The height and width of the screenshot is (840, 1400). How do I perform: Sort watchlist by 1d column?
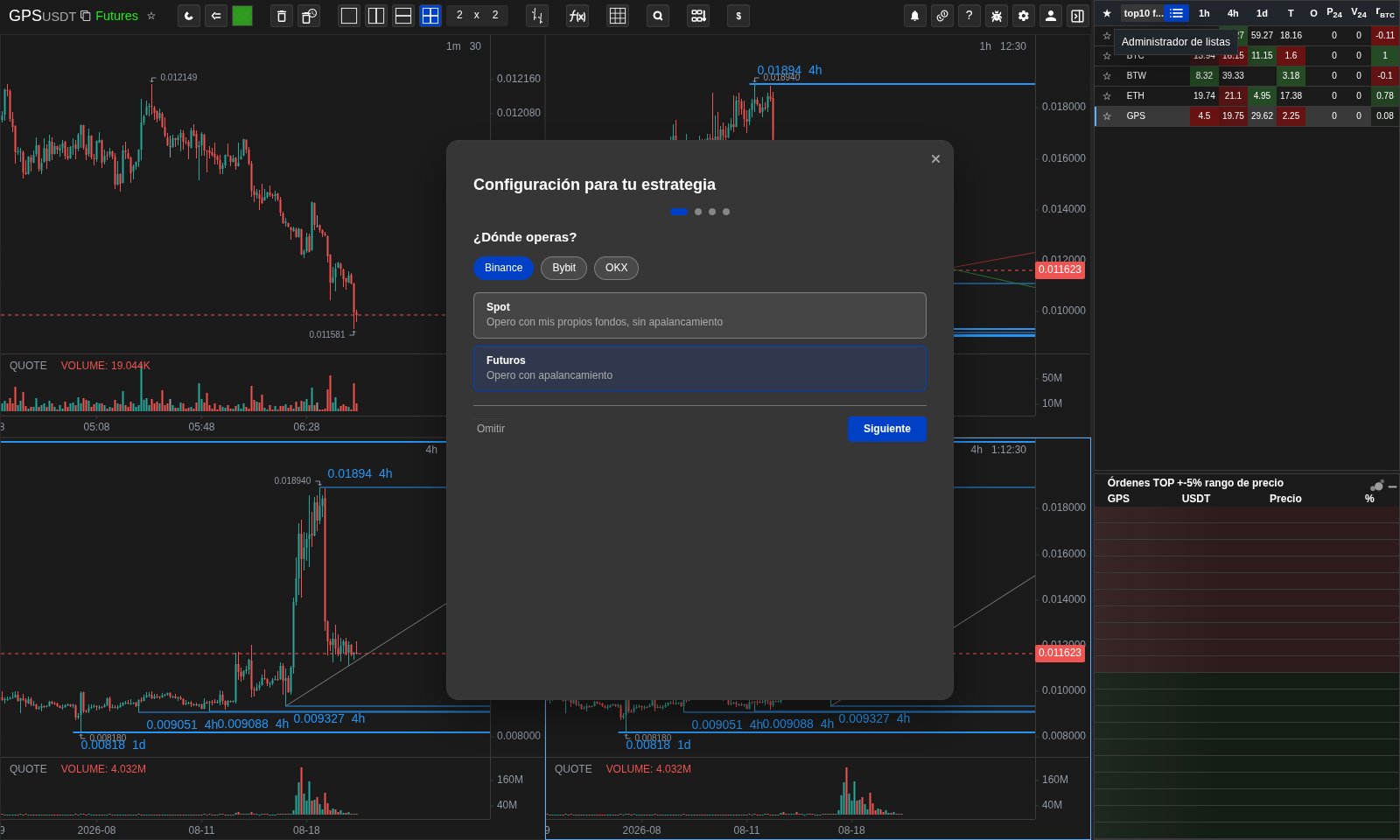click(x=1262, y=13)
